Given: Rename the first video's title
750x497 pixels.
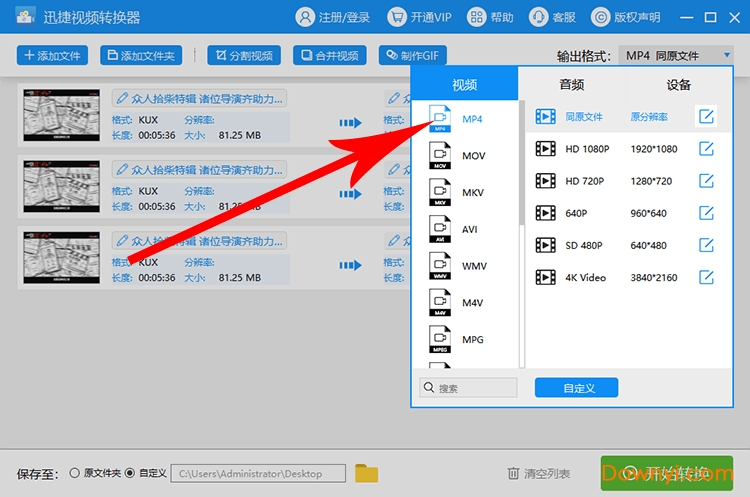Looking at the screenshot, I should tap(199, 99).
